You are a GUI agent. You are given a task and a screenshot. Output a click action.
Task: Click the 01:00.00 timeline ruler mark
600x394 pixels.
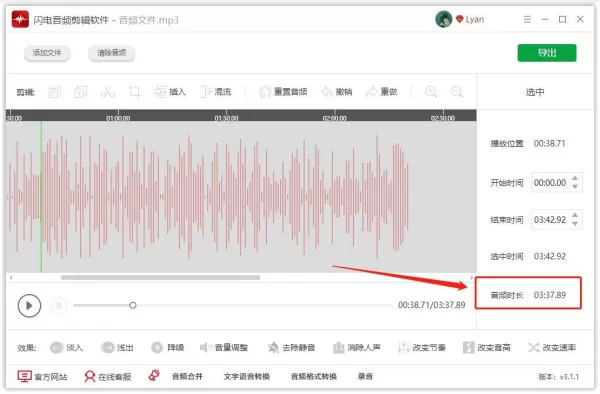[x=118, y=118]
